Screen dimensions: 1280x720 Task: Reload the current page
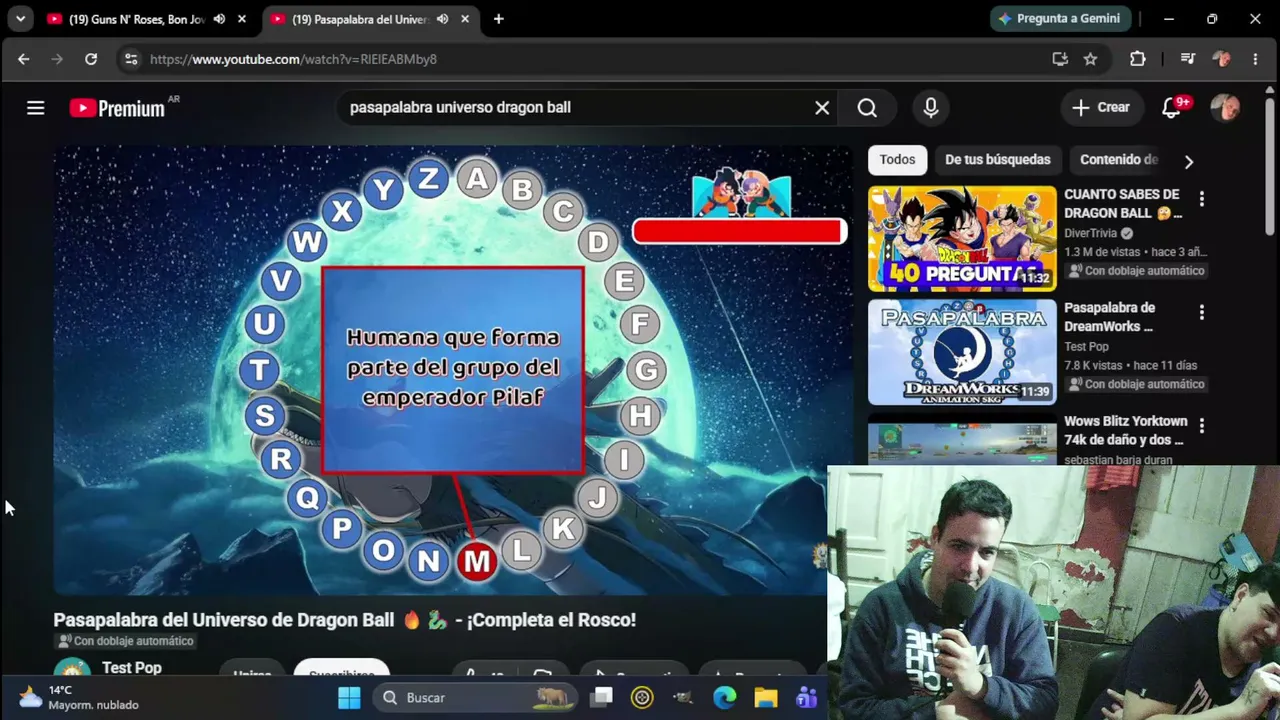coord(91,59)
